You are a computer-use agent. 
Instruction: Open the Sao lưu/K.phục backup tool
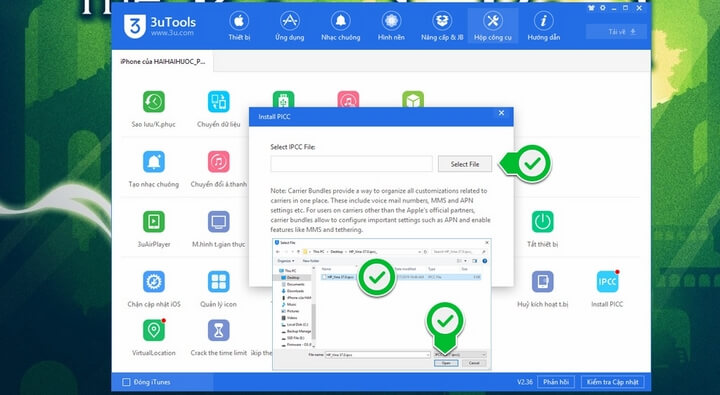coord(153,109)
